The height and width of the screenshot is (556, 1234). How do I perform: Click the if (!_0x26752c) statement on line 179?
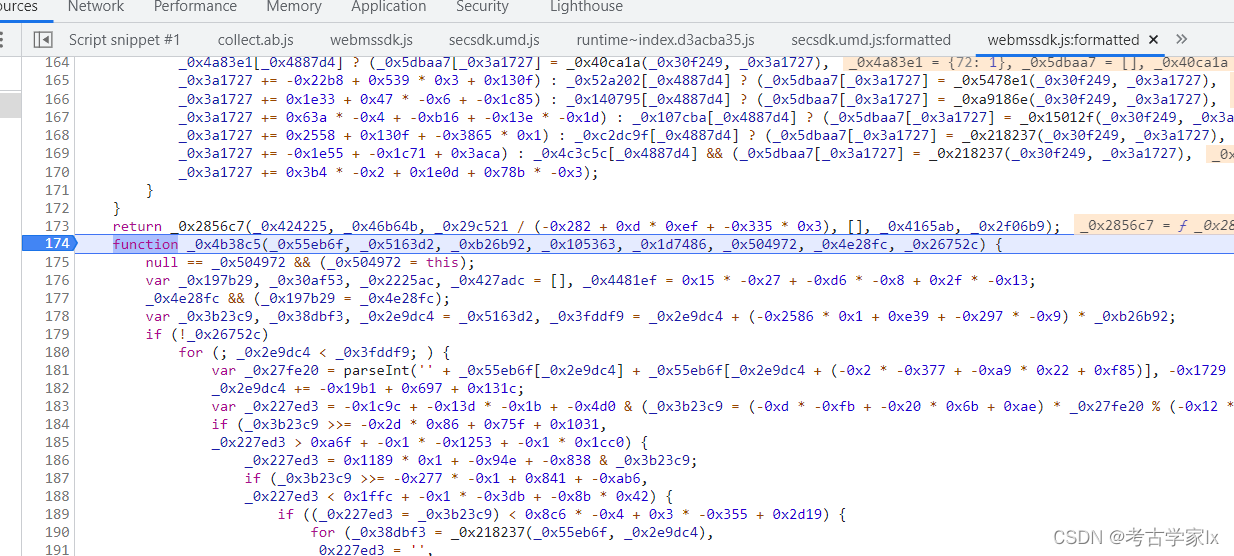207,334
